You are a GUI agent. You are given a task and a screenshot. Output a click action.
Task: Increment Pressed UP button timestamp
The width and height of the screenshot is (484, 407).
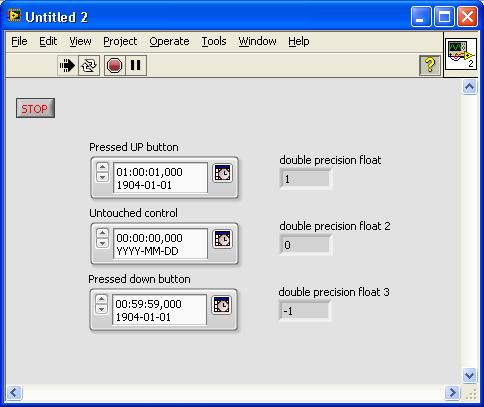[x=103, y=167]
